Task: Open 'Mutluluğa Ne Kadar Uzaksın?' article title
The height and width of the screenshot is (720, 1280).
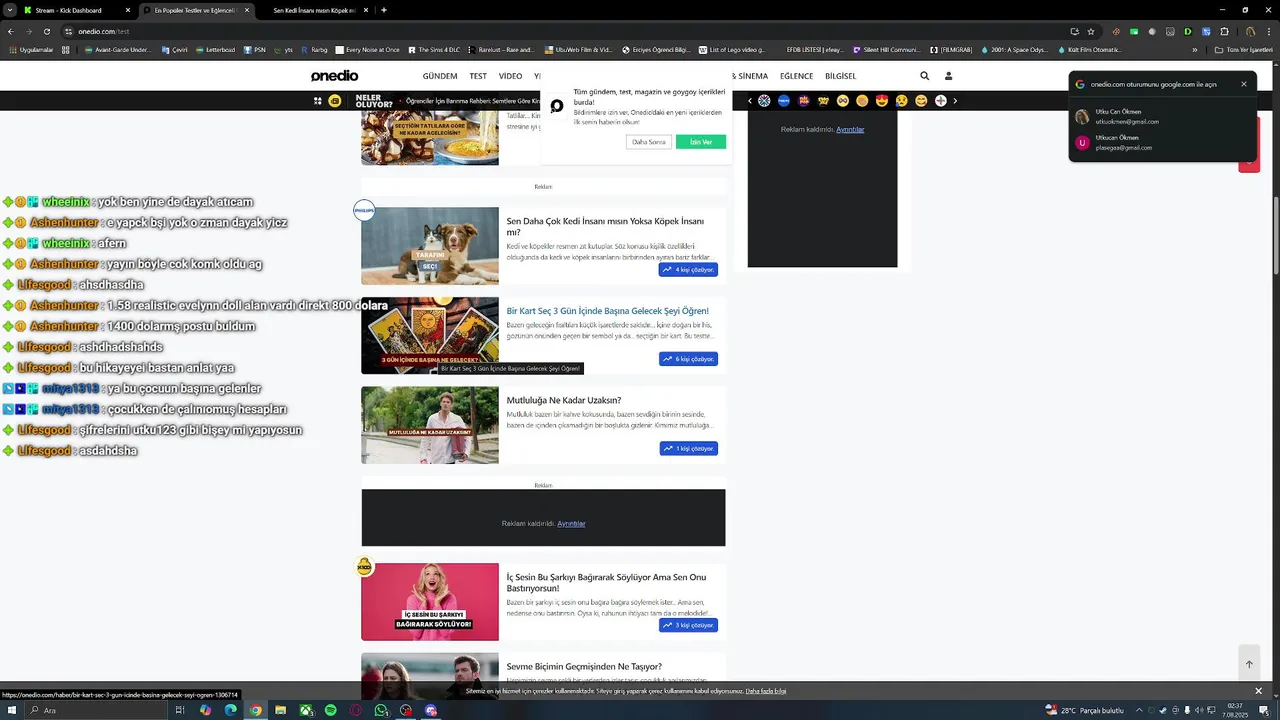Action: pos(564,400)
